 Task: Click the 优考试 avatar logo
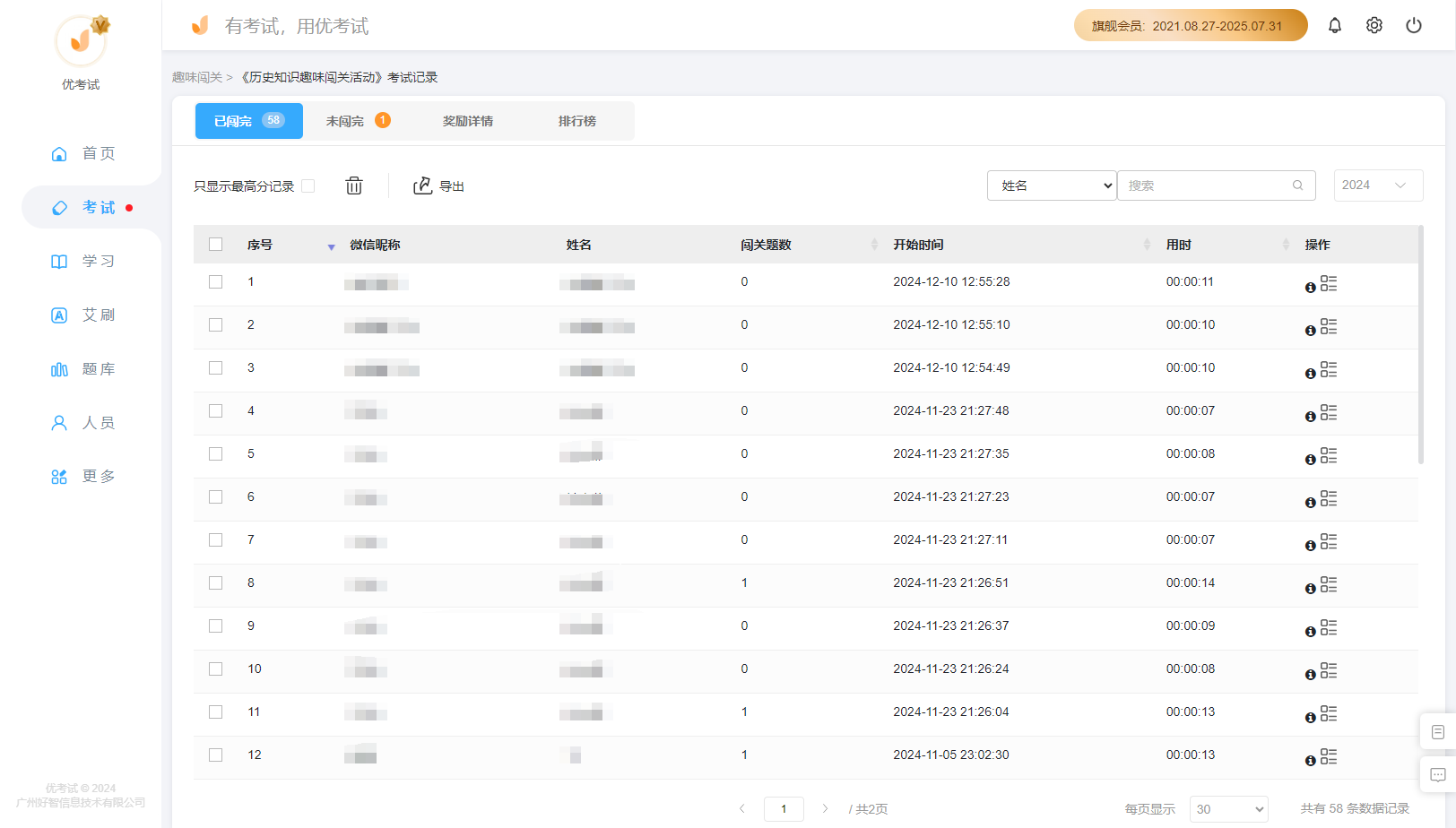click(81, 40)
